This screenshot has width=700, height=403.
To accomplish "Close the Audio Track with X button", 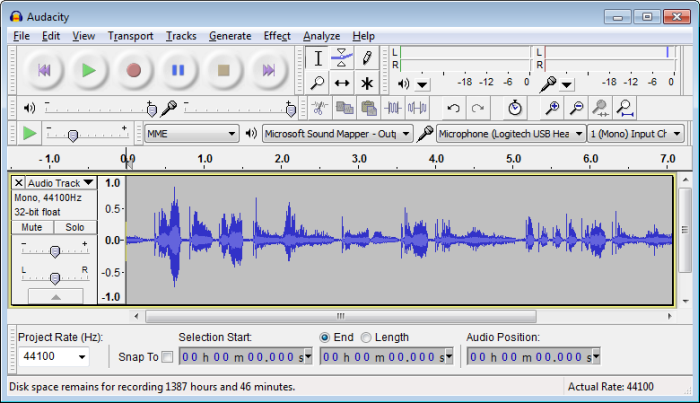I will tap(18, 183).
